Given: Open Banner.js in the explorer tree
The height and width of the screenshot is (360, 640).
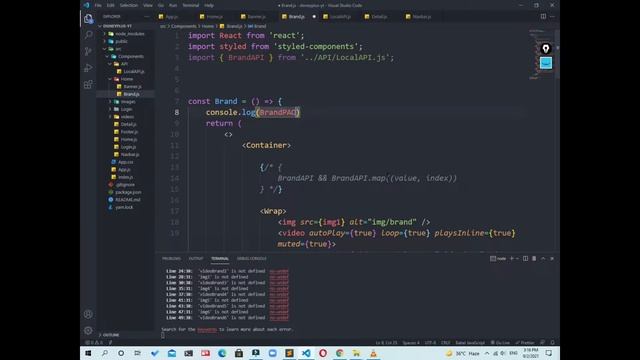Looking at the screenshot, I should click(x=133, y=87).
